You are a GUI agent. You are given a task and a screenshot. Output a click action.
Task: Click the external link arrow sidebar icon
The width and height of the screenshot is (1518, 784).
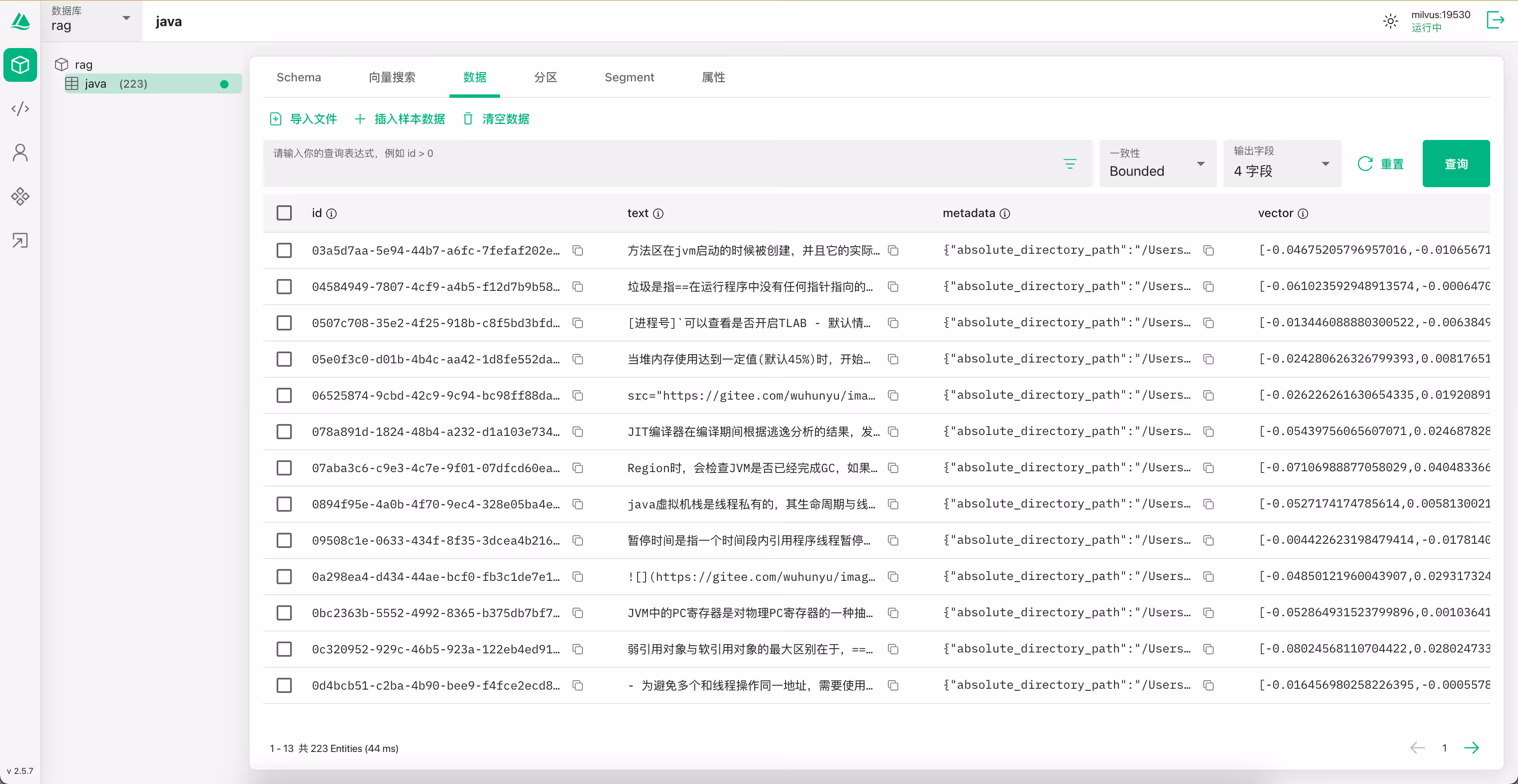click(x=20, y=240)
